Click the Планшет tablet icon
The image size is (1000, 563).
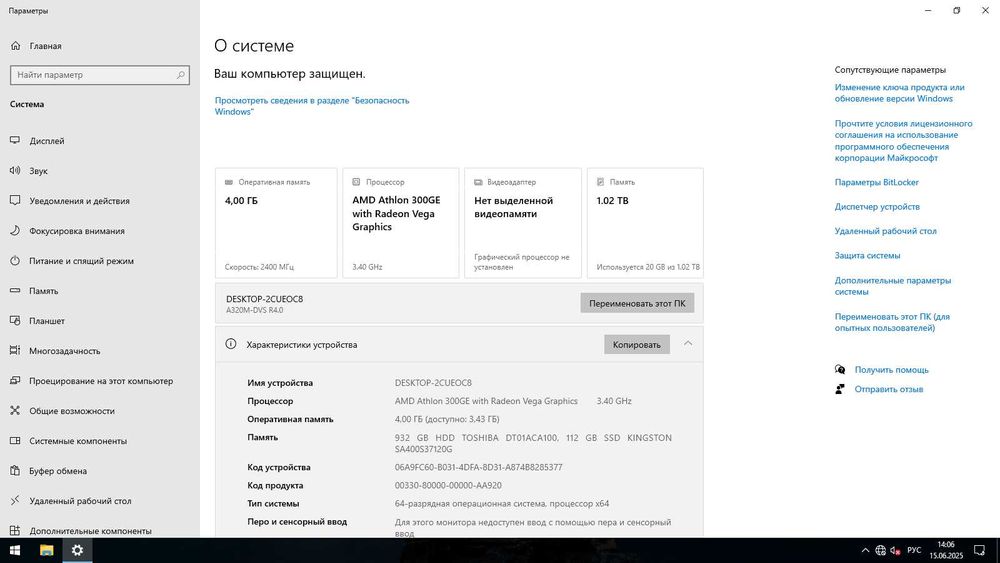(x=15, y=320)
